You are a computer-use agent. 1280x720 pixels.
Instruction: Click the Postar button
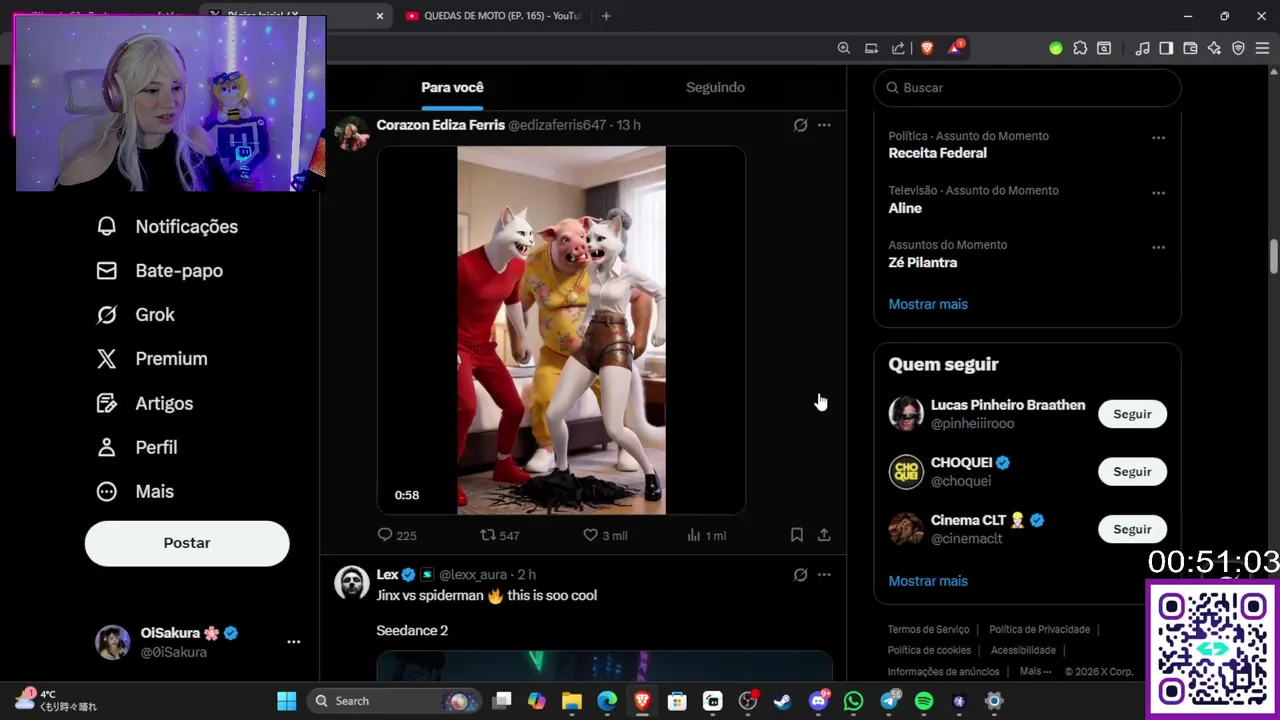coord(187,543)
